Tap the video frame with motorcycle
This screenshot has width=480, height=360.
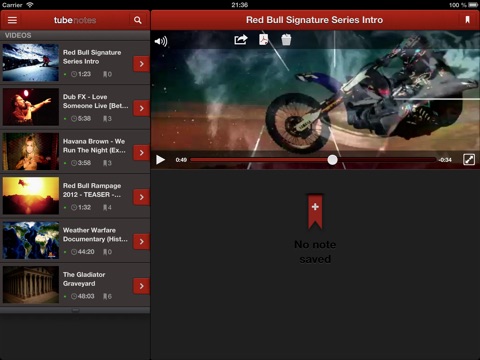pos(315,100)
